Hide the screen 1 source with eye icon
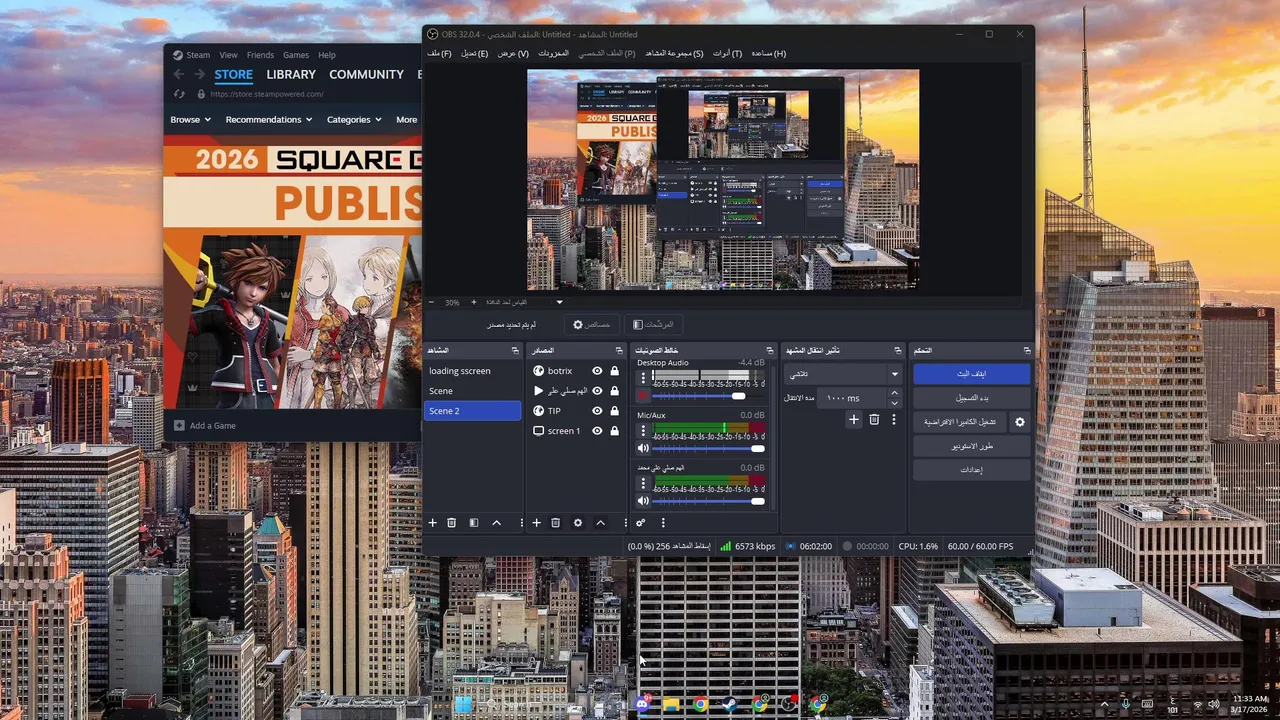 [x=597, y=431]
